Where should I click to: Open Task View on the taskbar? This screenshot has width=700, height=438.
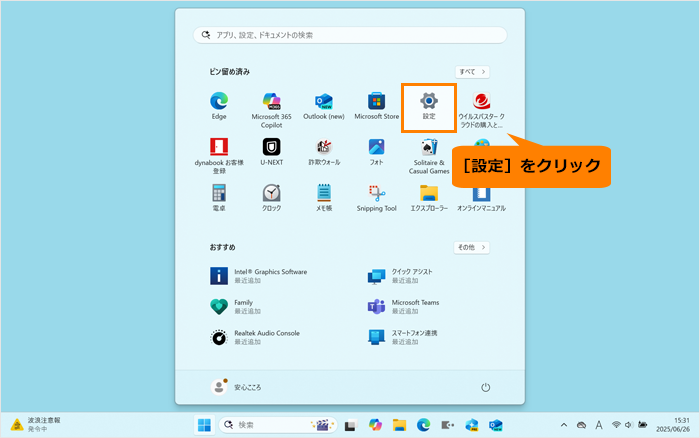[350, 425]
